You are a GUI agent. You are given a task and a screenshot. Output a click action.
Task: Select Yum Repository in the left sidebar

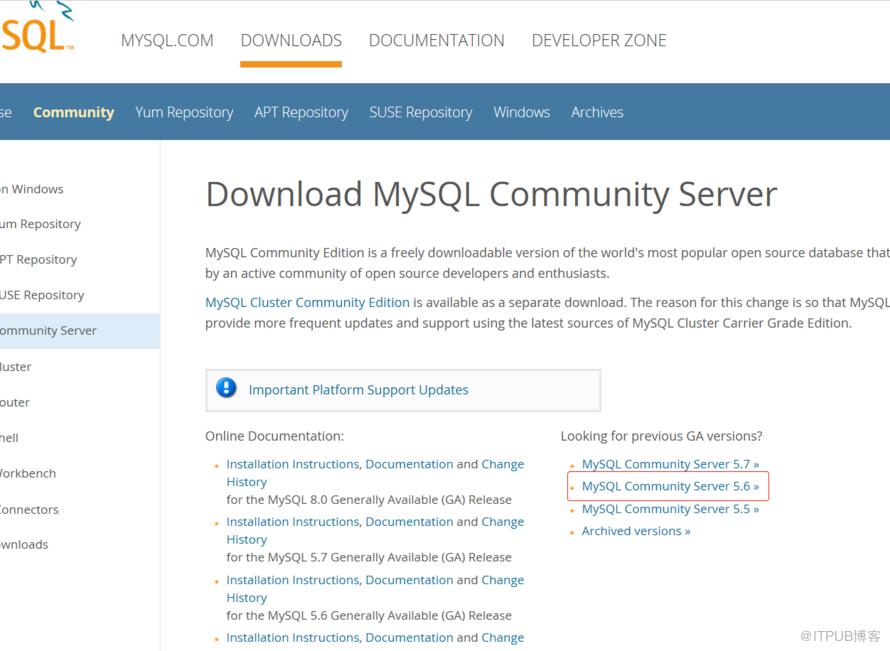click(x=40, y=224)
